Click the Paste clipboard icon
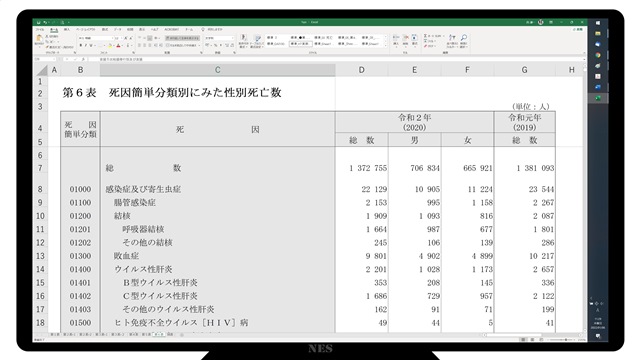Image resolution: width=640 pixels, height=360 pixels. click(x=39, y=39)
